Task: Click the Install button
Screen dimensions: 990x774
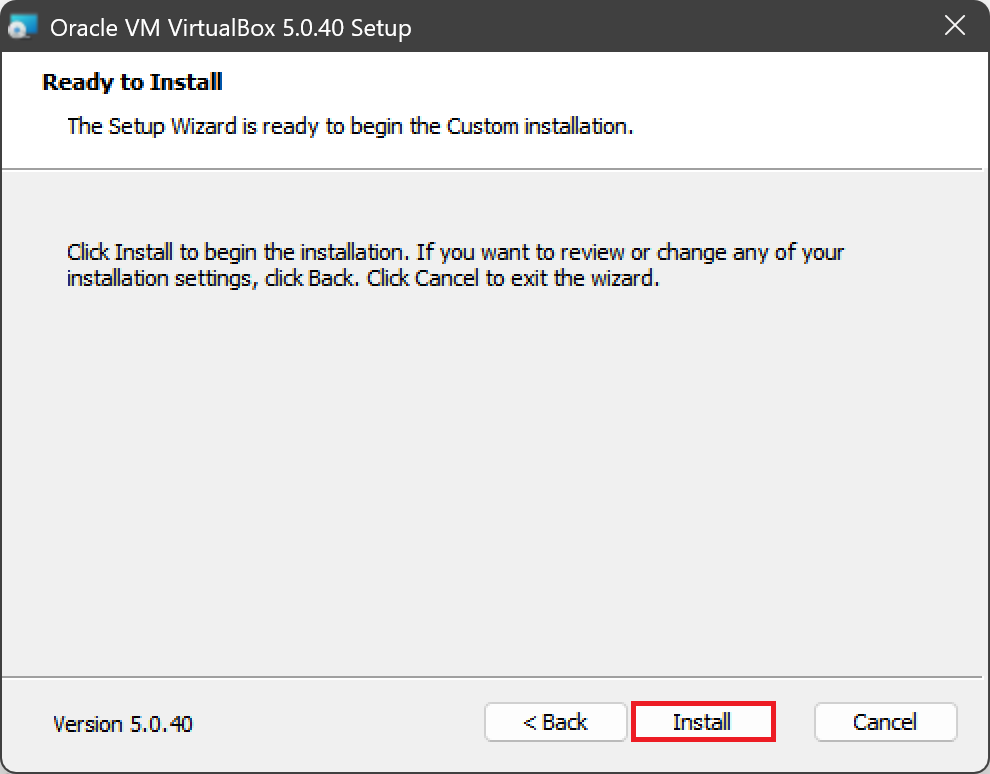Action: 703,722
